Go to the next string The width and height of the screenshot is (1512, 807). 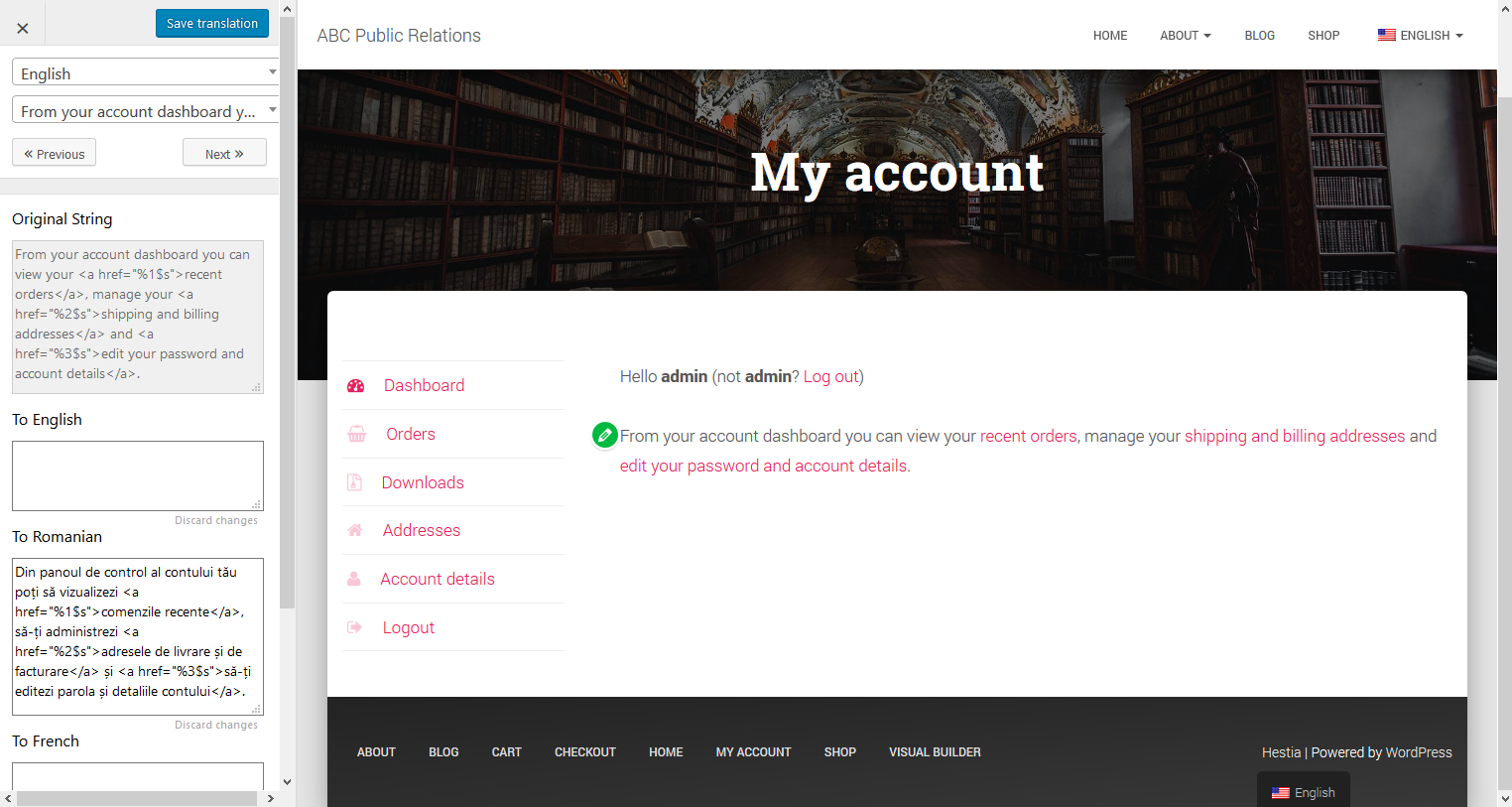tap(224, 153)
